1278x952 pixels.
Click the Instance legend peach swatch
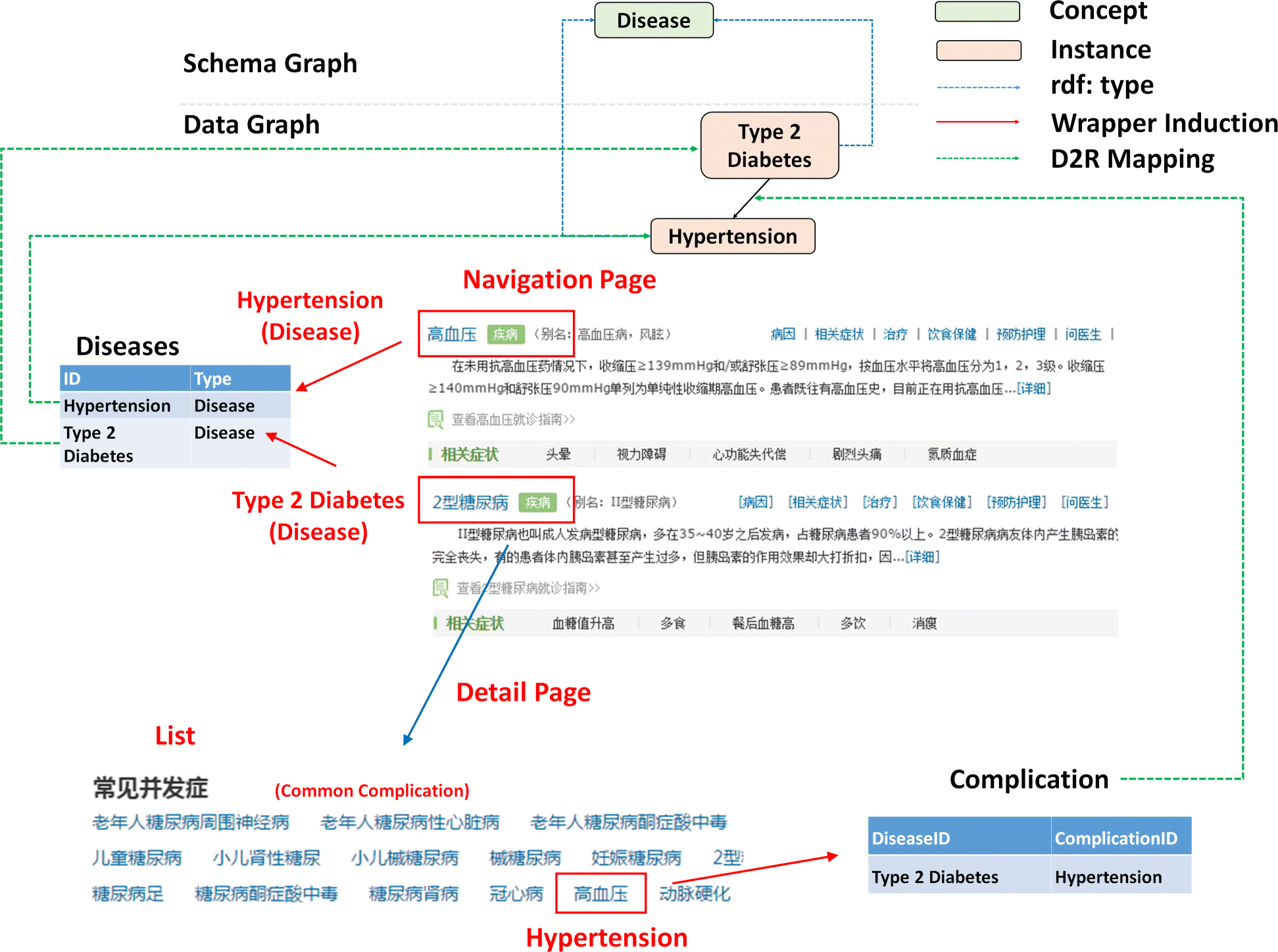tap(979, 51)
